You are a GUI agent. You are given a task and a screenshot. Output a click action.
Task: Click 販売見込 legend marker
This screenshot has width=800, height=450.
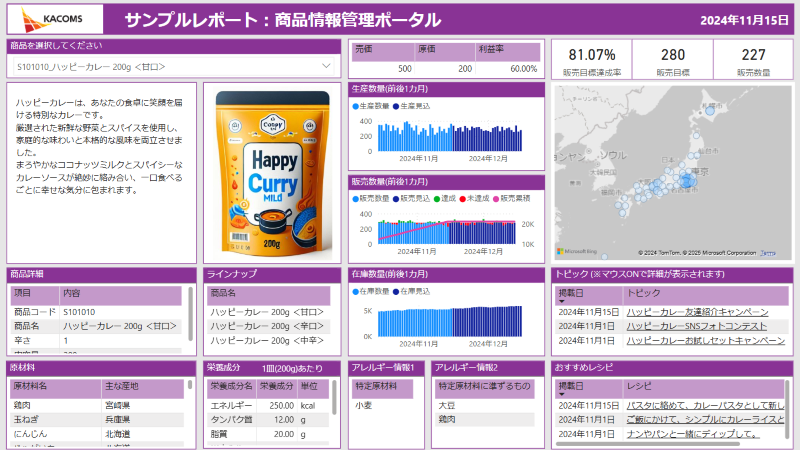click(x=396, y=199)
